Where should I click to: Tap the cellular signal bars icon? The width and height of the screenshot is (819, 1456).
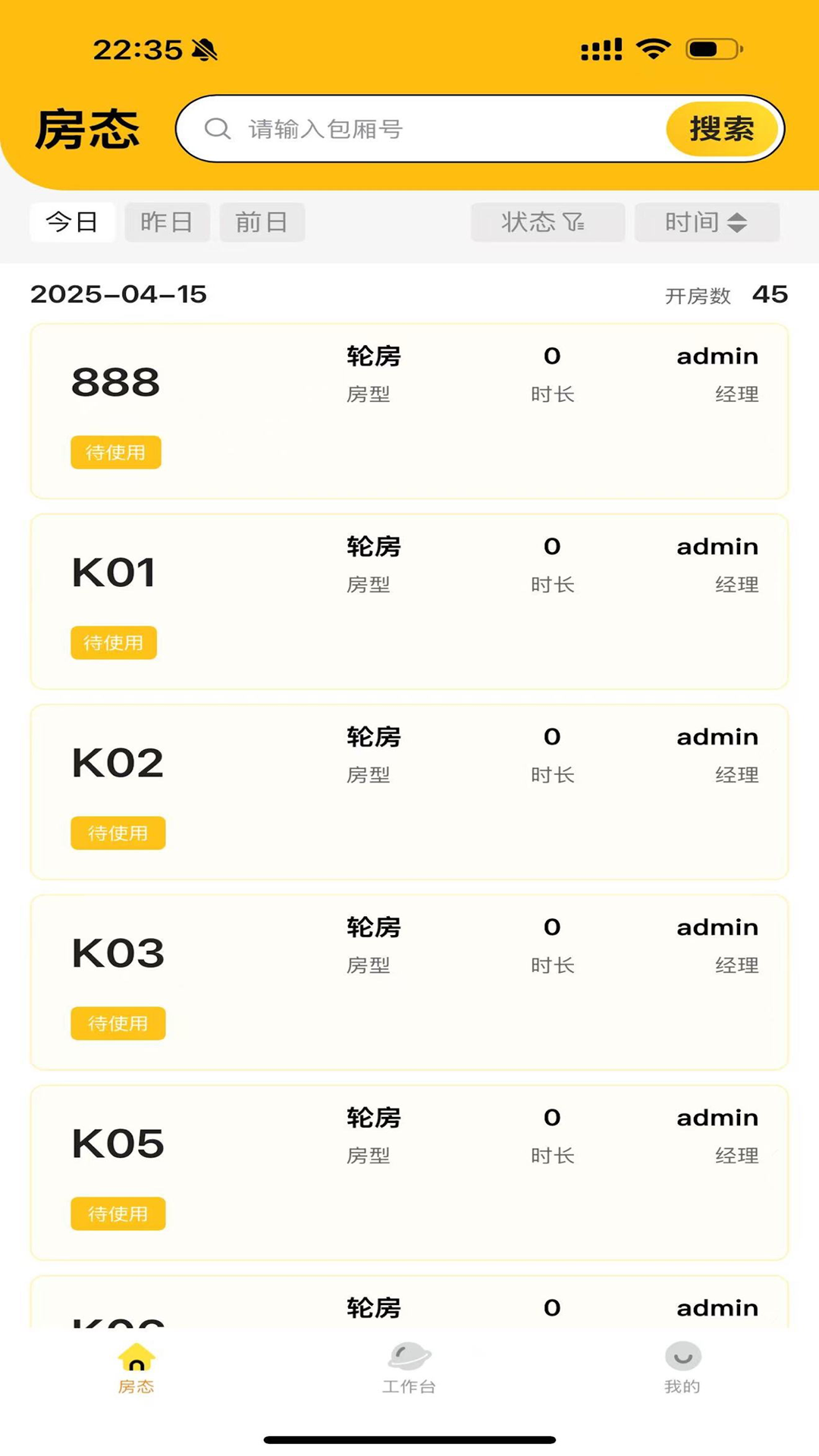coord(601,49)
